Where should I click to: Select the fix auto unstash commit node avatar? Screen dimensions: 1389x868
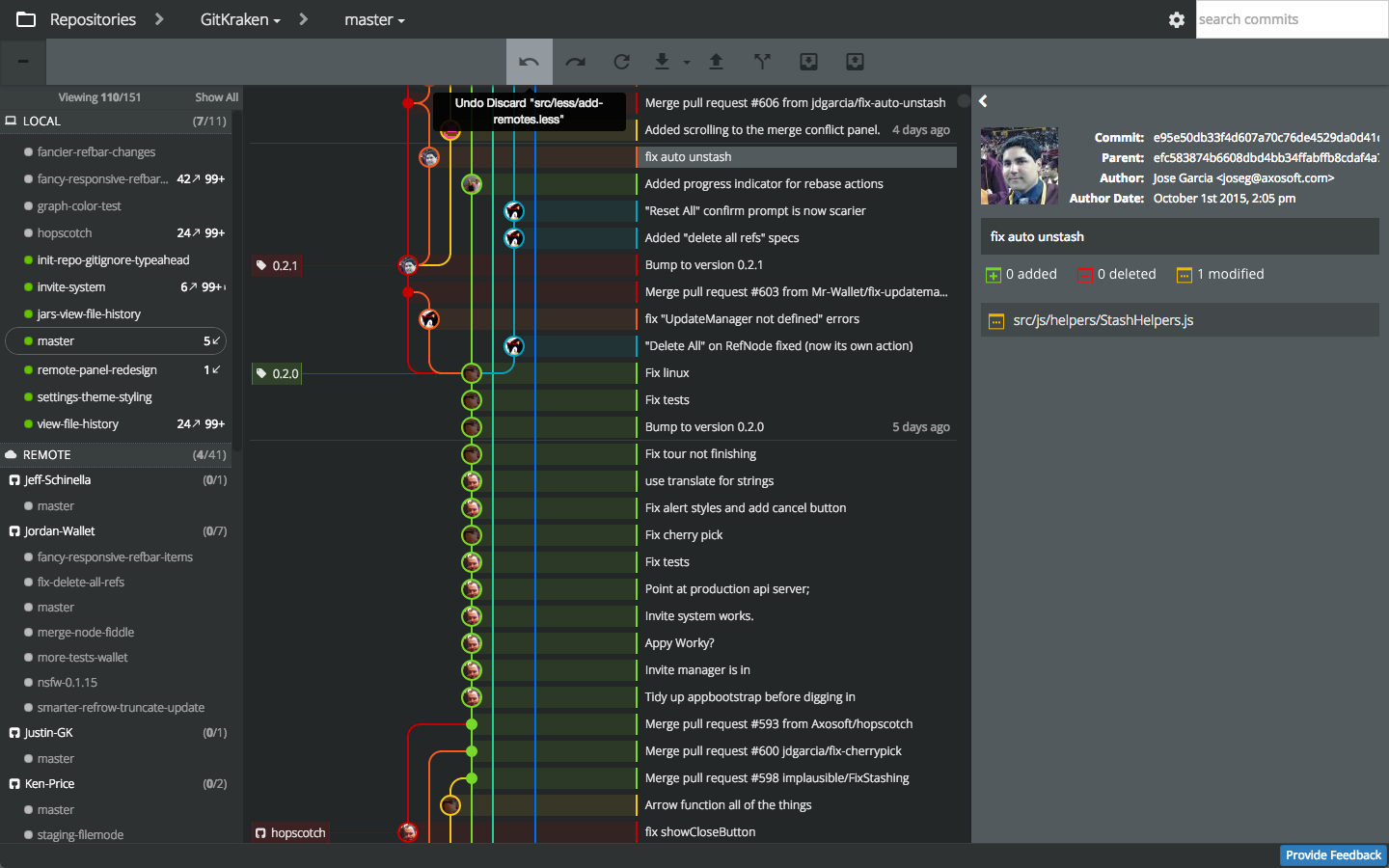click(x=429, y=157)
